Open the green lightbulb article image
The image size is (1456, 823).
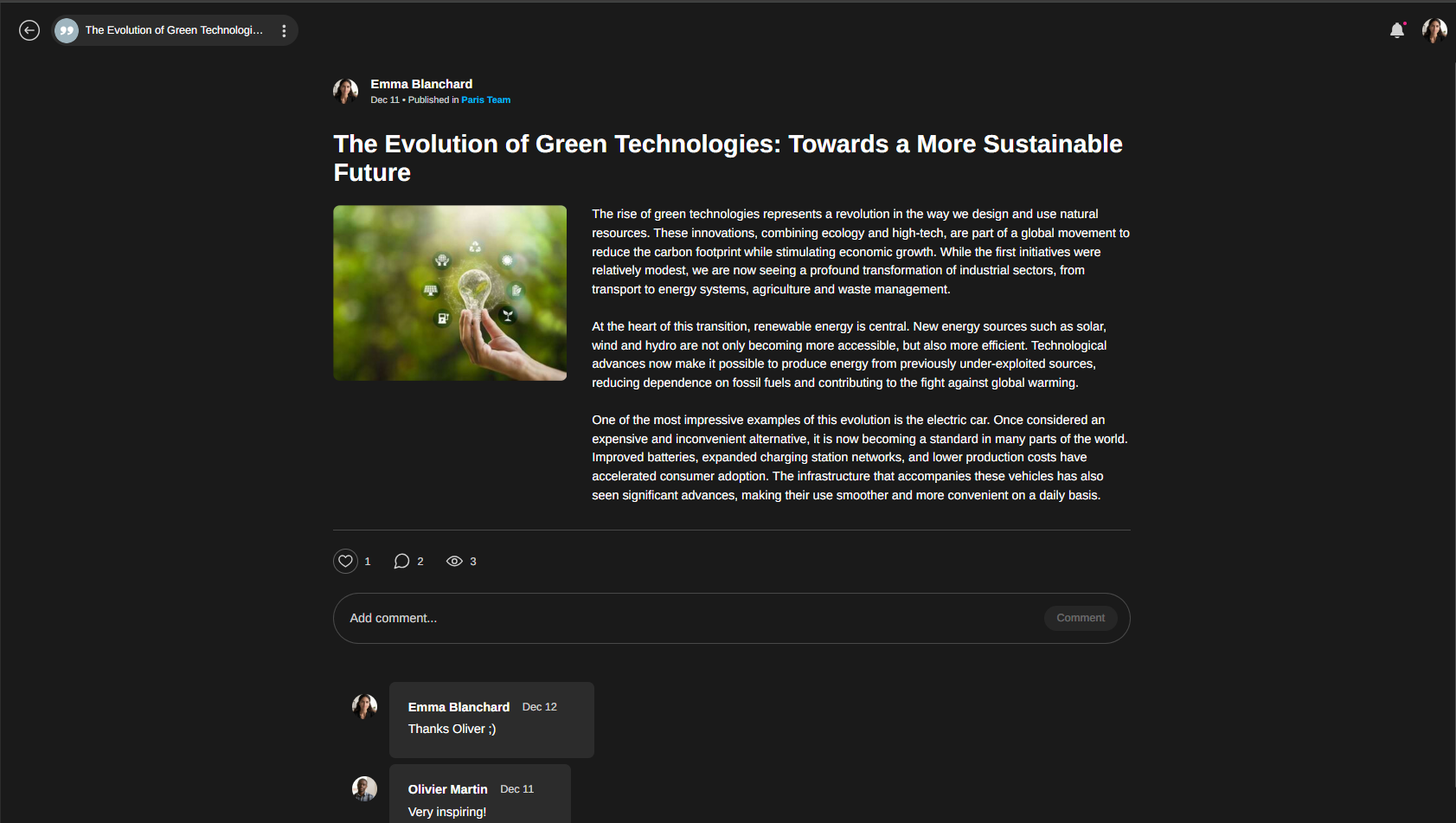[450, 293]
